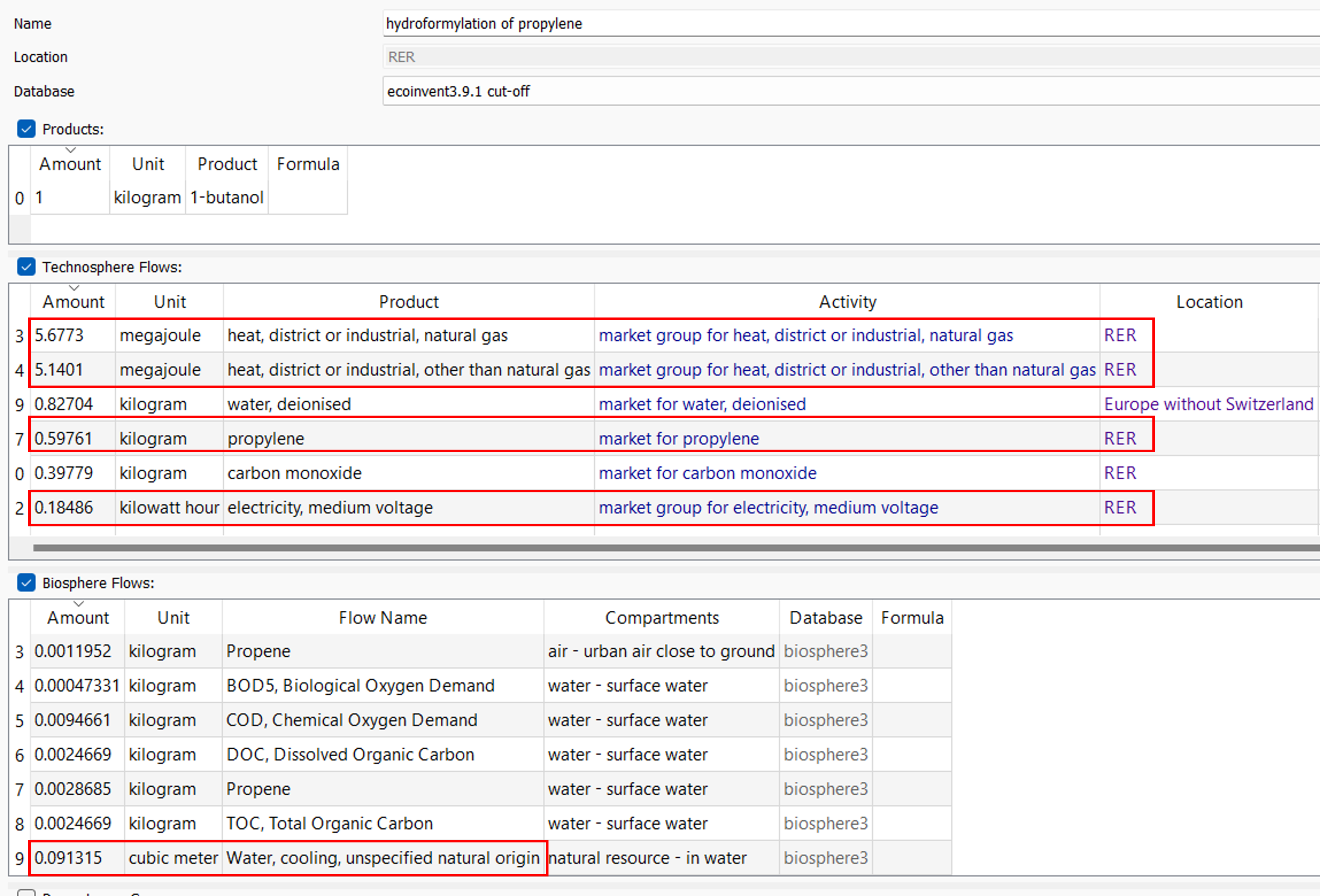
Task: Select the cubic meter unit cell
Action: [173, 858]
